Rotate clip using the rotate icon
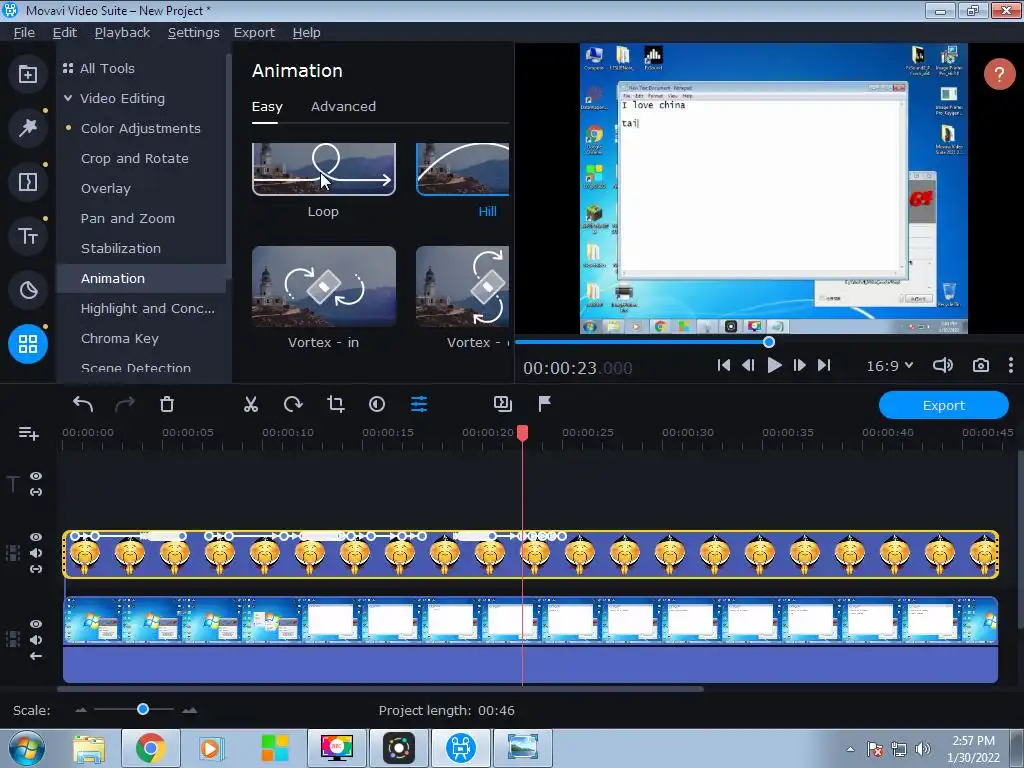The height and width of the screenshot is (768, 1024). point(293,404)
